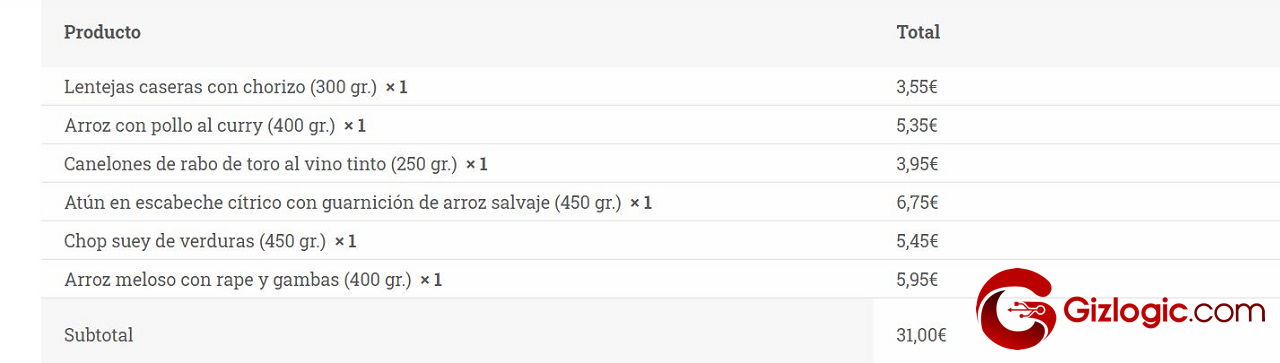Click Arroz meloso con rape y gambas
Viewport: 1280px width, 363px height.
coord(237,280)
